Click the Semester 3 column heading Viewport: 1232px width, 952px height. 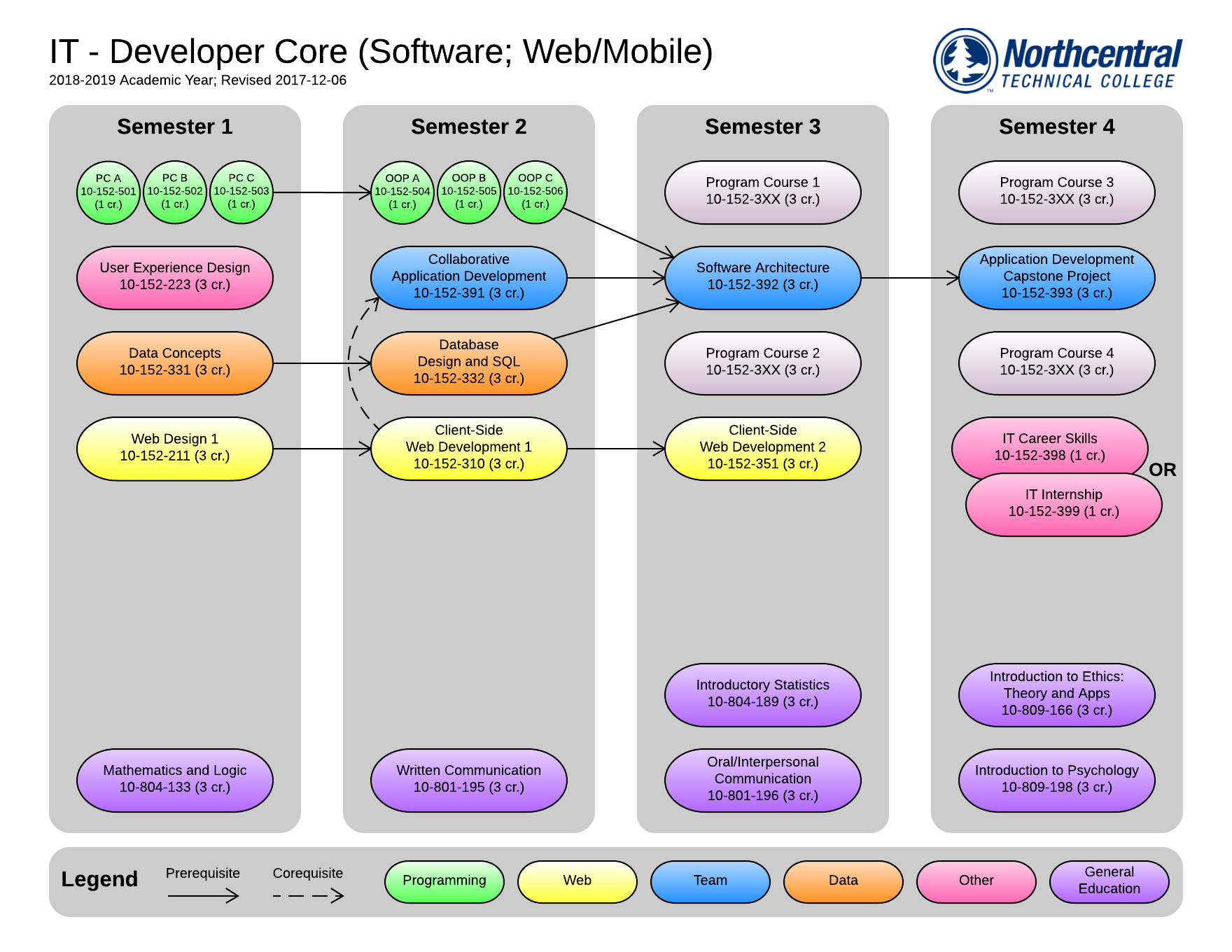762,127
